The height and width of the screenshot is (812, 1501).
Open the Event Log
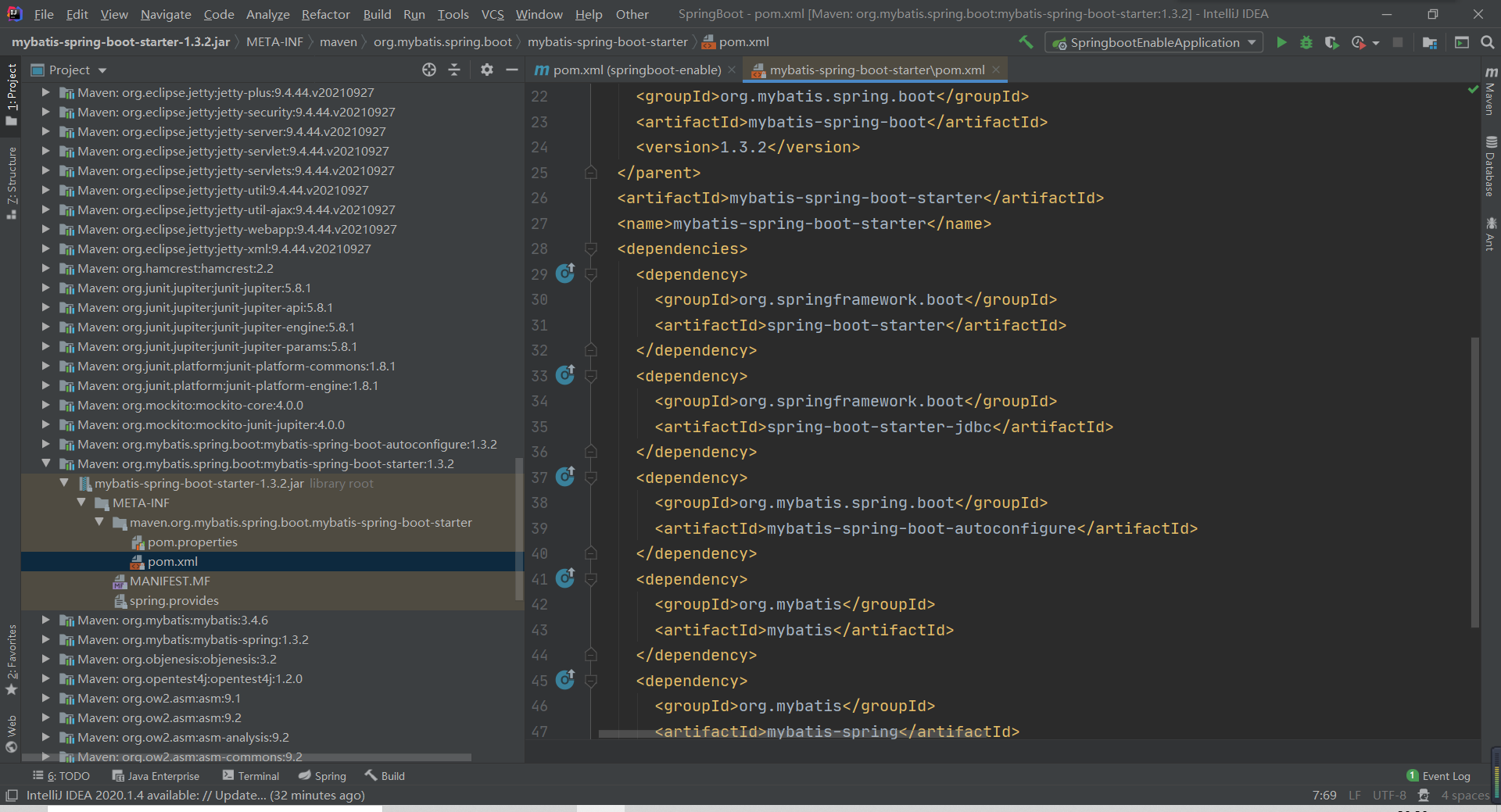click(x=1438, y=776)
